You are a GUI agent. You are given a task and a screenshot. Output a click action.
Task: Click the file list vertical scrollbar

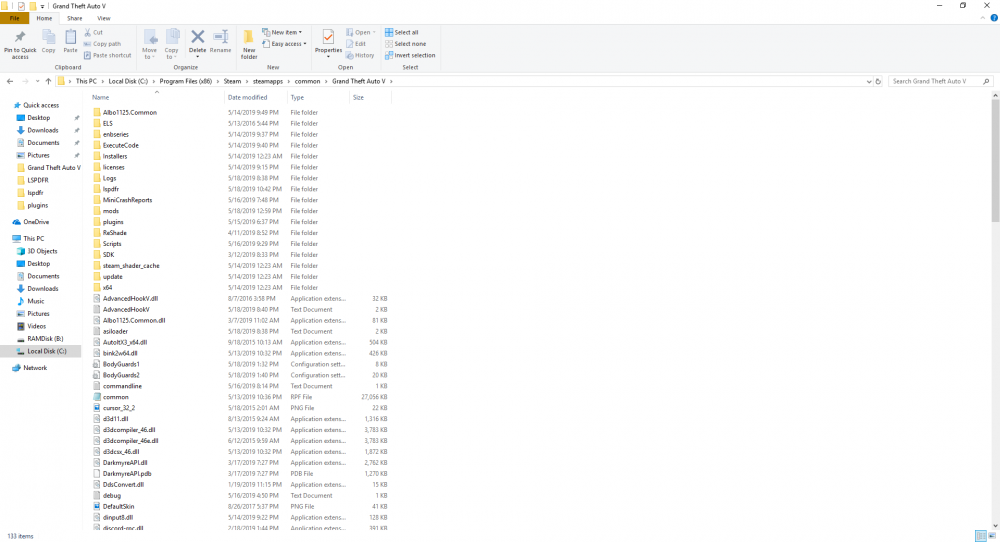pos(995,159)
